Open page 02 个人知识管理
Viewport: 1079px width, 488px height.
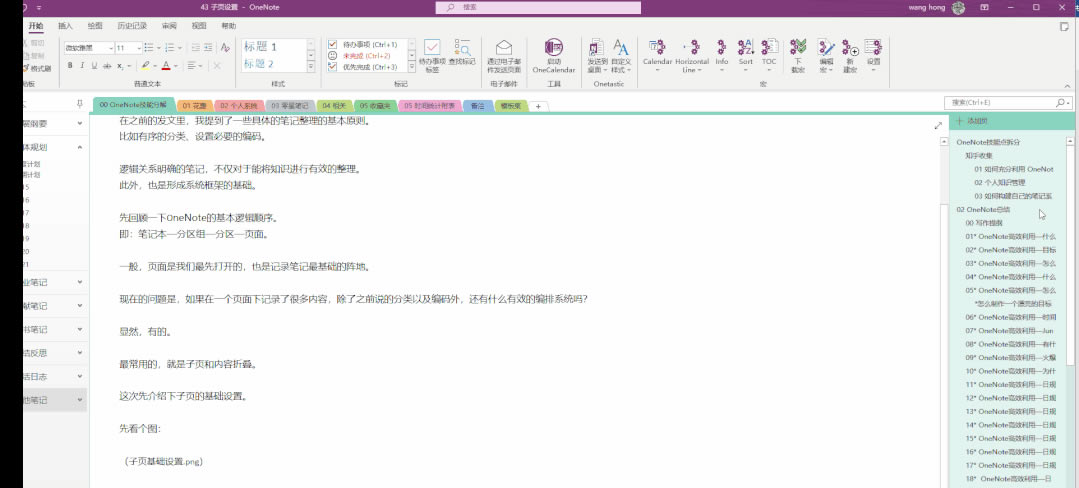tap(1000, 182)
